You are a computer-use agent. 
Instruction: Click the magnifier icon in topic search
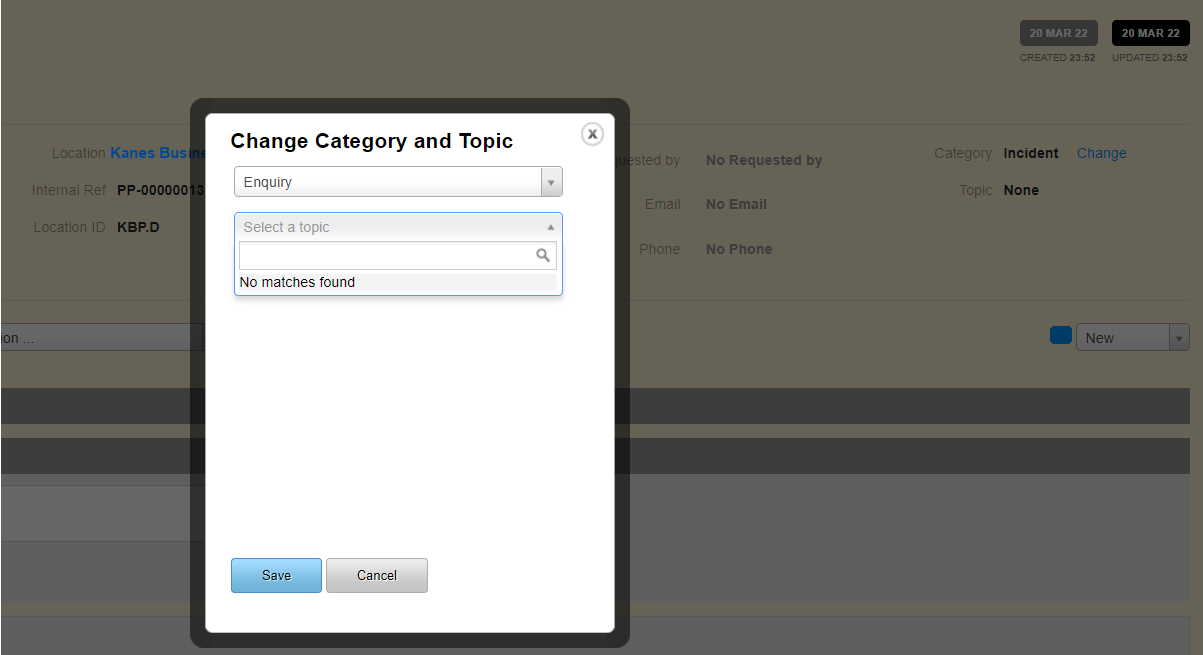click(543, 256)
